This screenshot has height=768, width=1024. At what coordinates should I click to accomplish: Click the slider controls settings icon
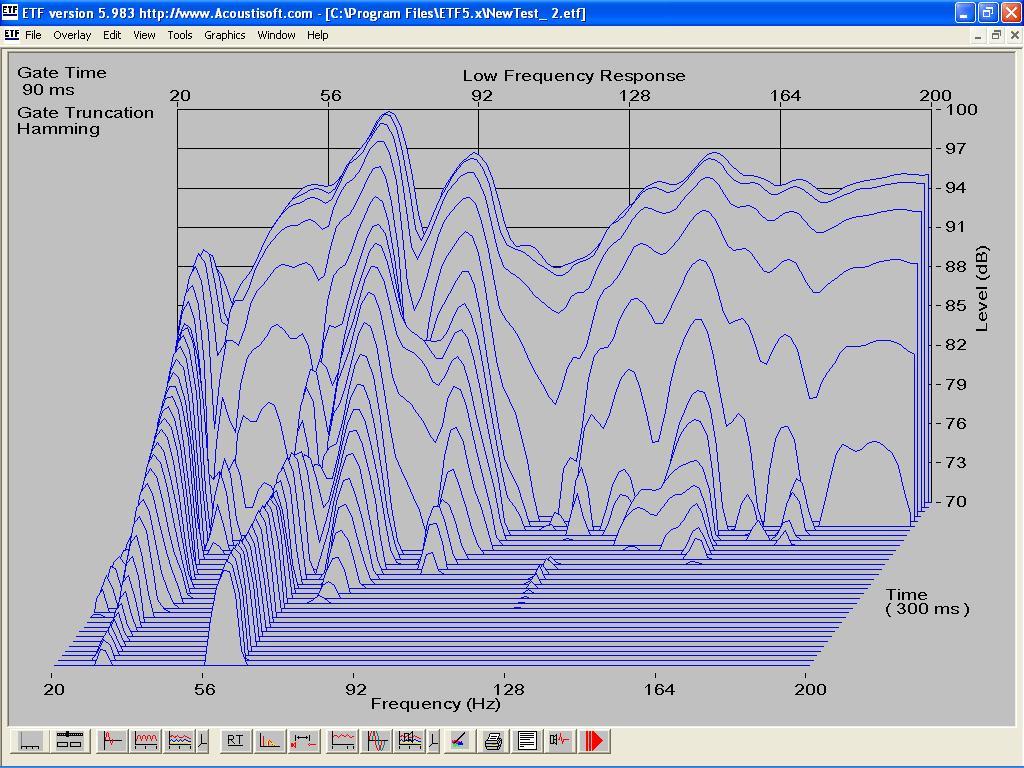(x=68, y=741)
